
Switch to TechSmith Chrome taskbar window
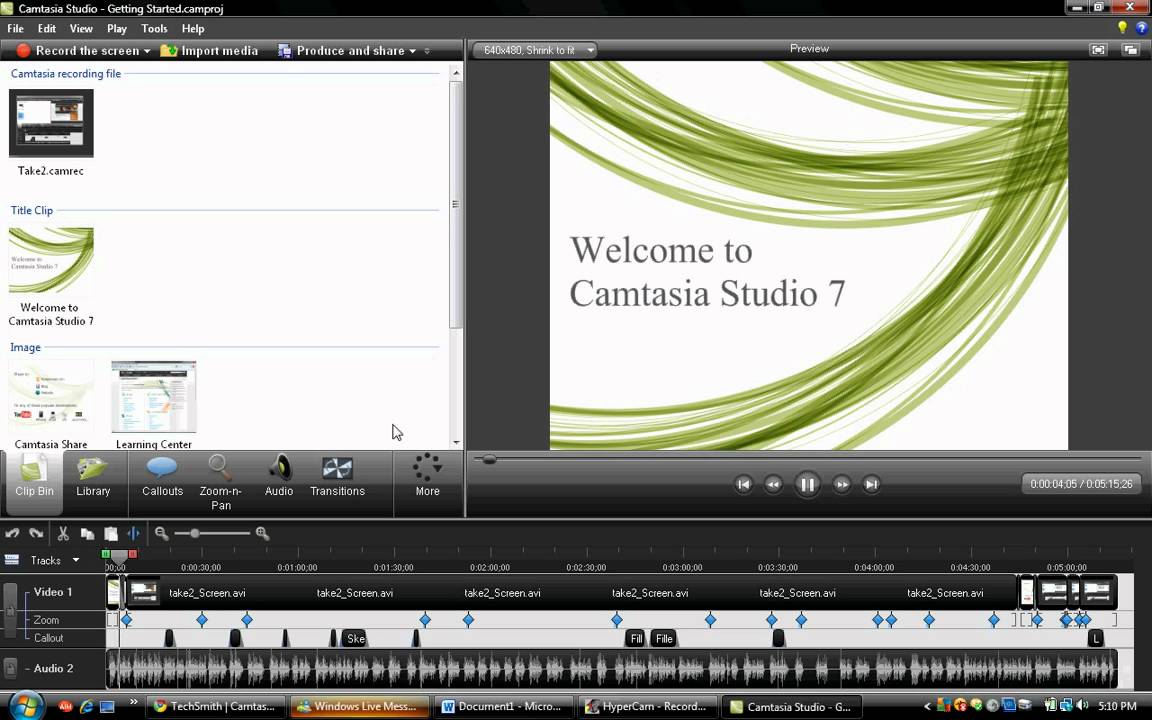pos(215,707)
